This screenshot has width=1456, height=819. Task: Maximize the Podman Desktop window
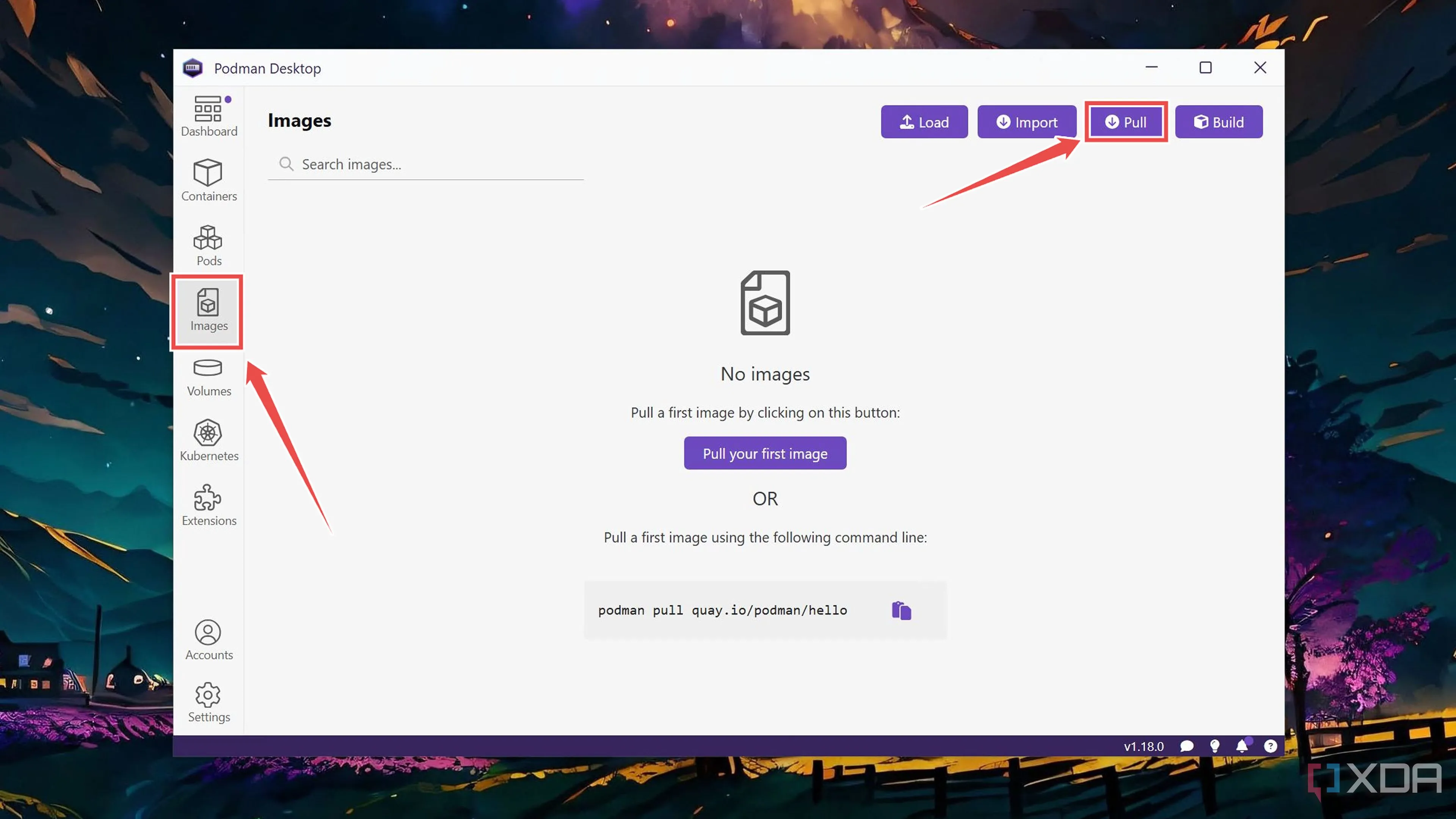[x=1205, y=67]
